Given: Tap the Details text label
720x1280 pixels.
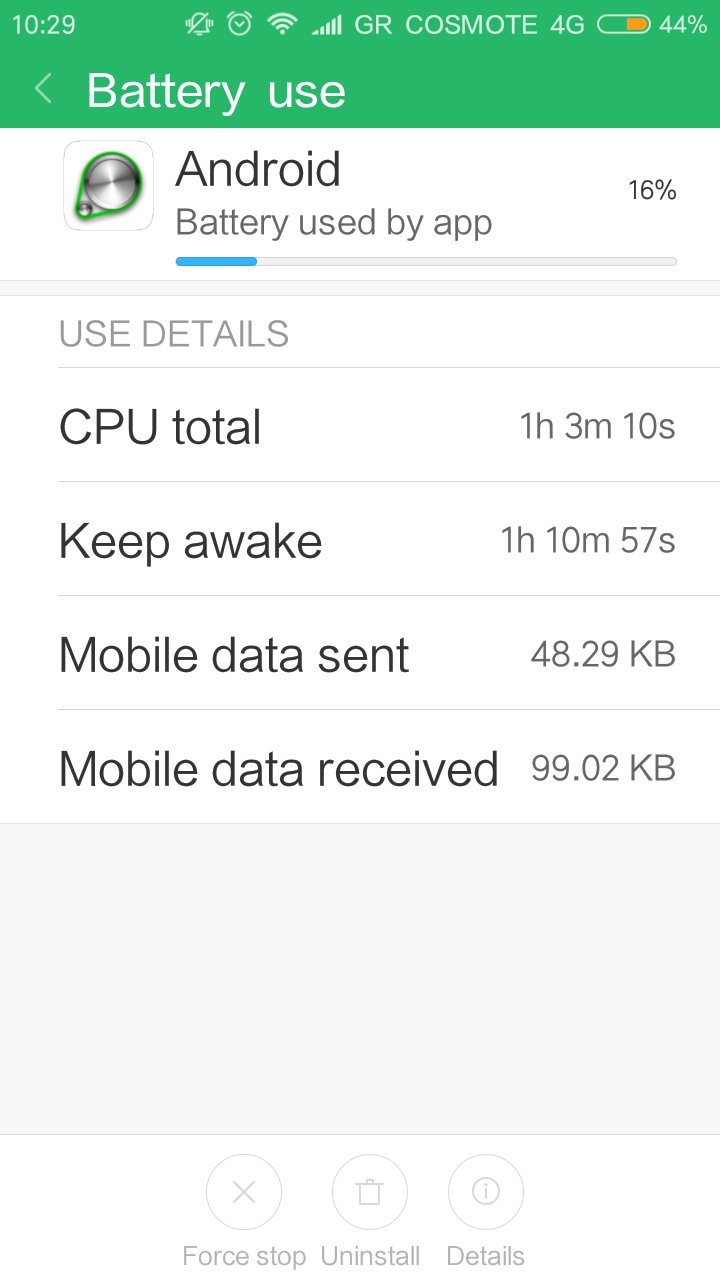Looking at the screenshot, I should click(486, 1256).
